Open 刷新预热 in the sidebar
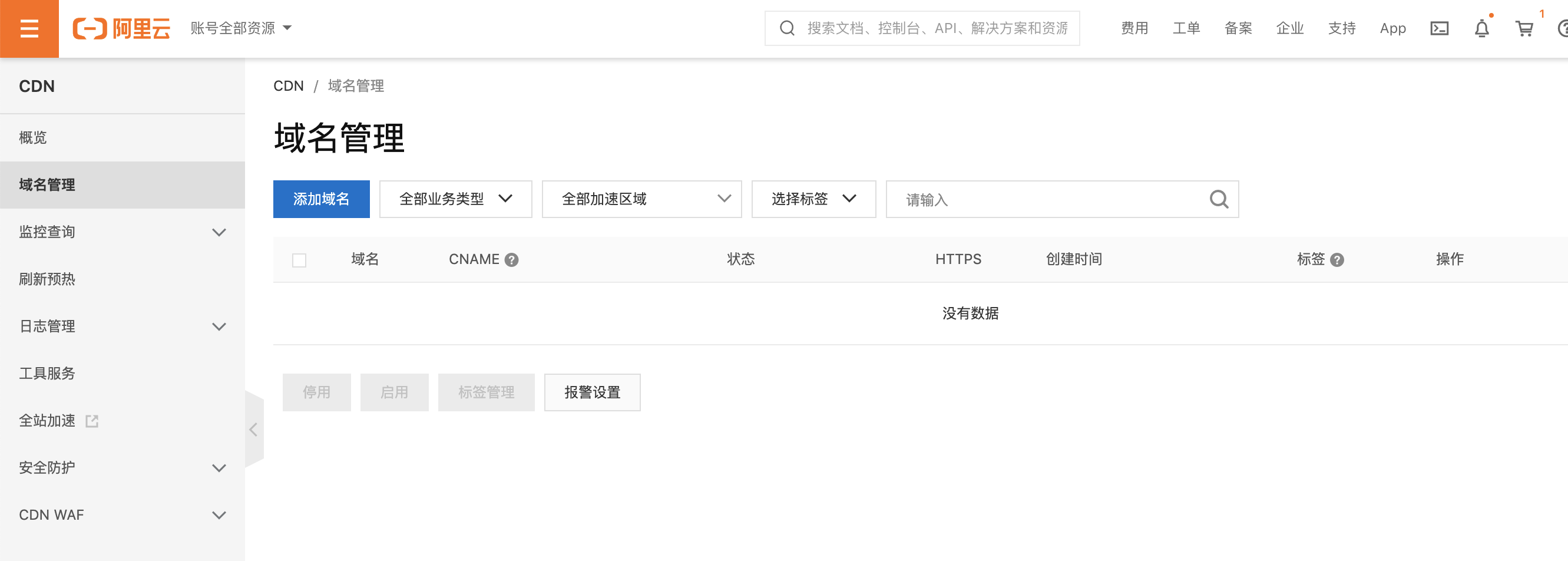This screenshot has width=1568, height=561. coord(48,279)
